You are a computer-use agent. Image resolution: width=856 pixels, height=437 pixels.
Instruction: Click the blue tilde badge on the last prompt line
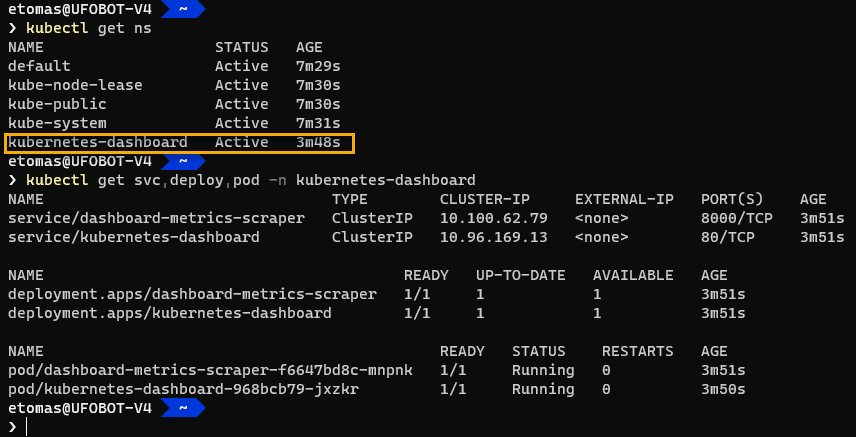(181, 408)
